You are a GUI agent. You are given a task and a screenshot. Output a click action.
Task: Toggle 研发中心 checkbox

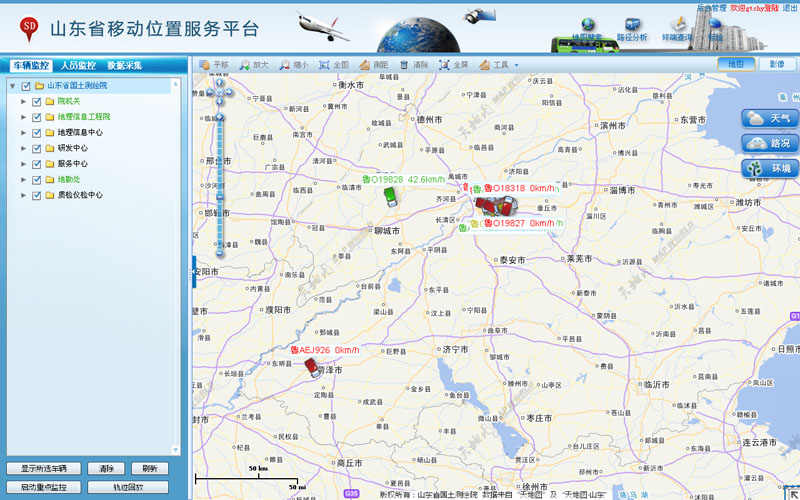pos(36,148)
